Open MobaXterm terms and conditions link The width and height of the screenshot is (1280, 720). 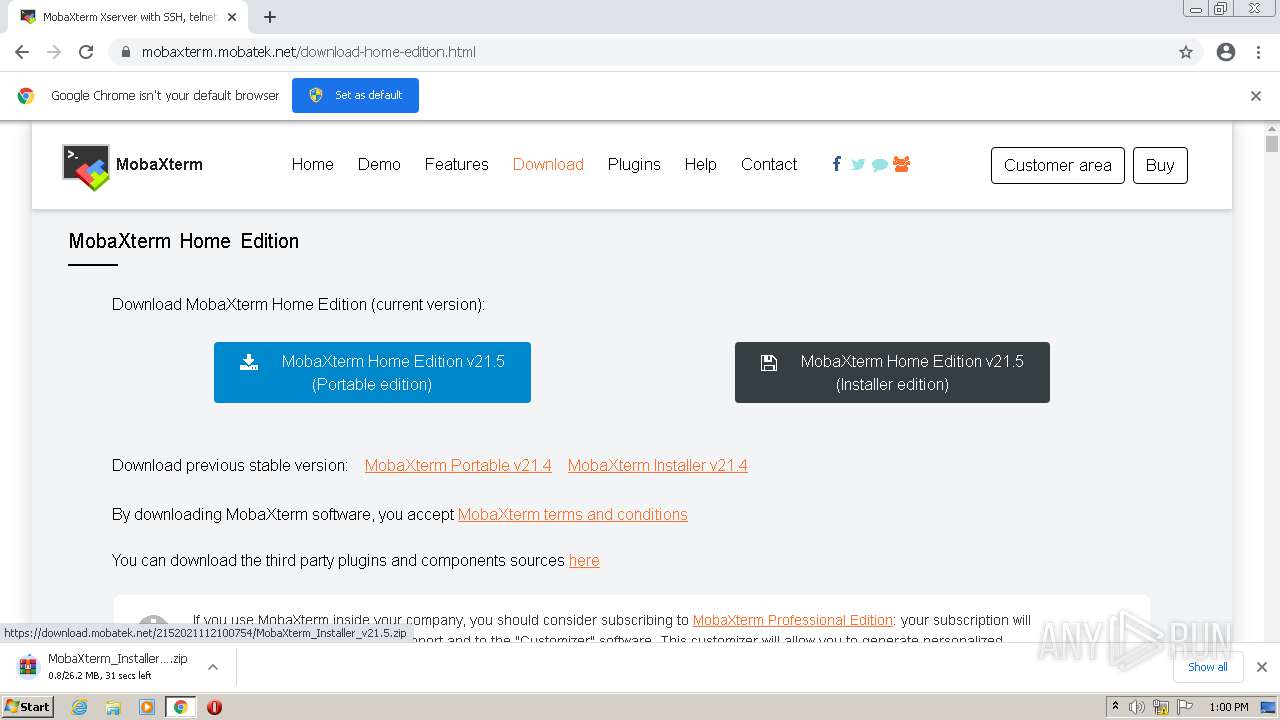[572, 514]
